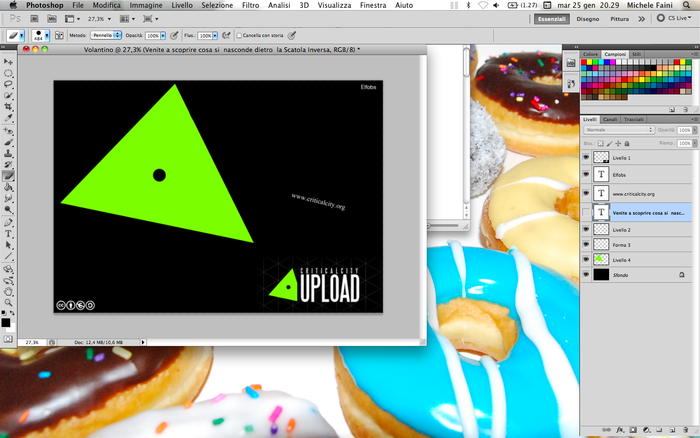Launch Adobe Bridge from the application bar
This screenshot has width=700, height=438.
pos(34,19)
